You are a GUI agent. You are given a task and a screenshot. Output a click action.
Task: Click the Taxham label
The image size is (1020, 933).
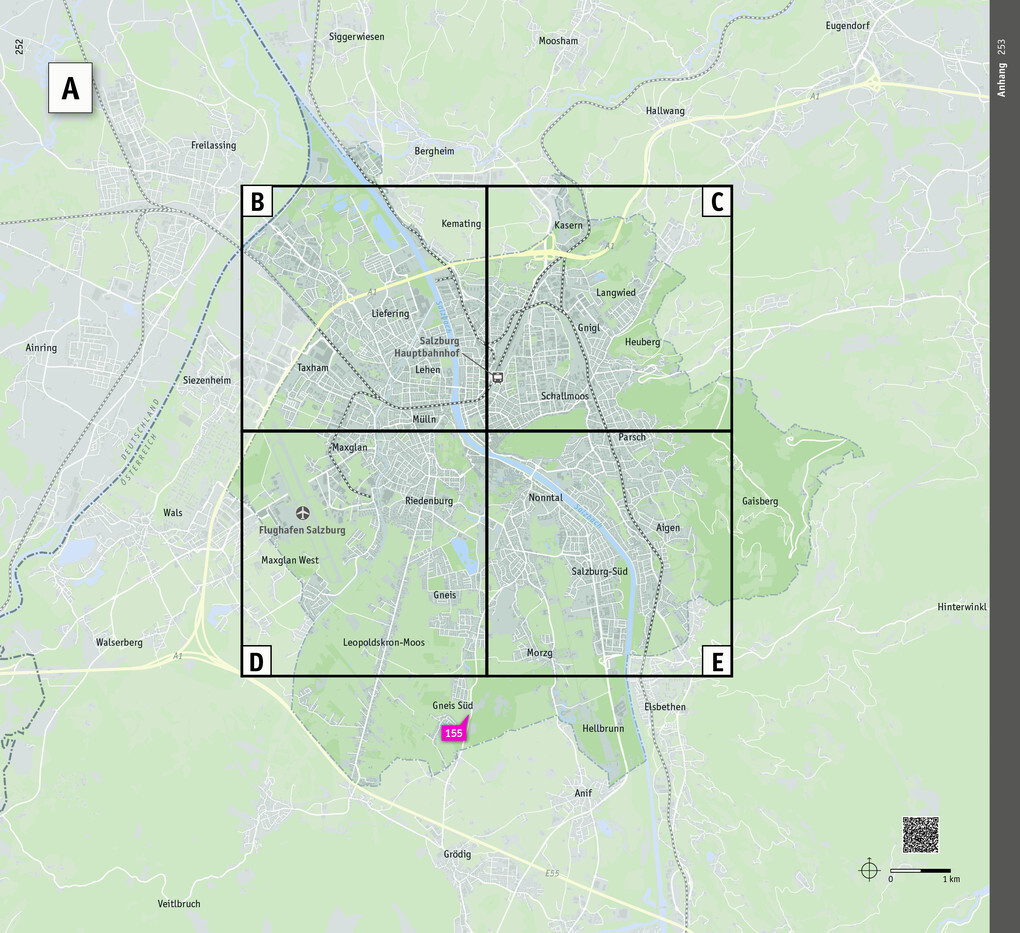[312, 368]
